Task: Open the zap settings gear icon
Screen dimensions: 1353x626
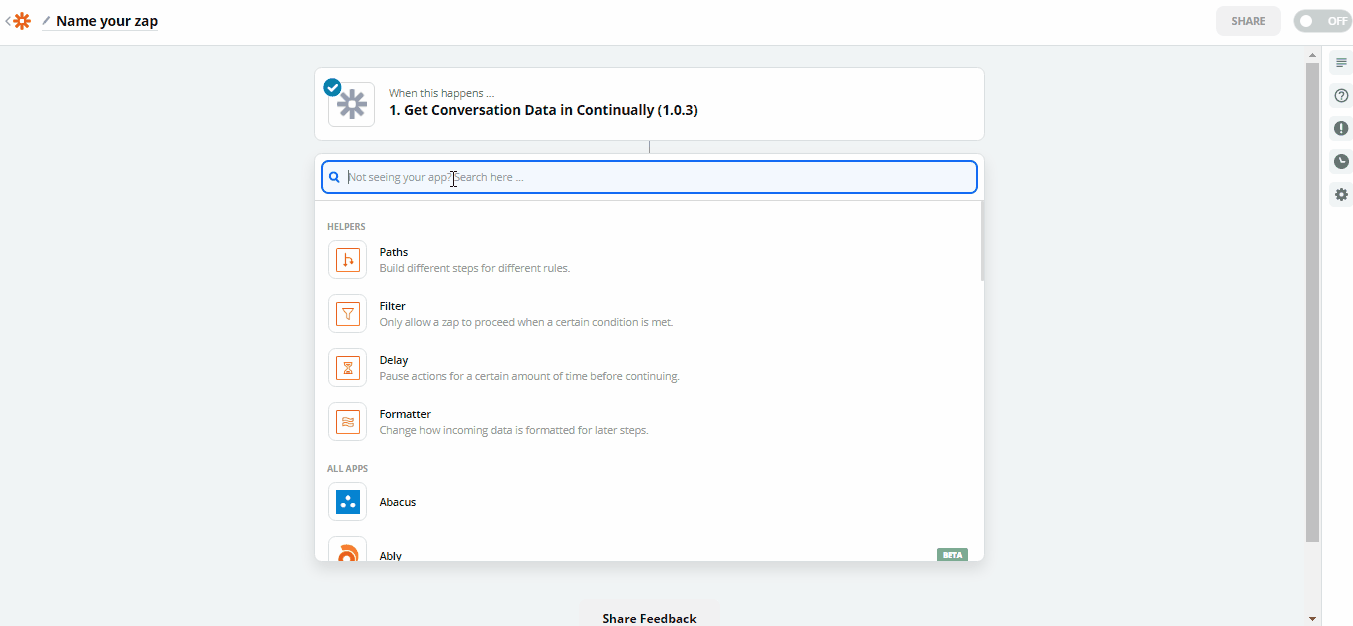Action: tap(1341, 194)
